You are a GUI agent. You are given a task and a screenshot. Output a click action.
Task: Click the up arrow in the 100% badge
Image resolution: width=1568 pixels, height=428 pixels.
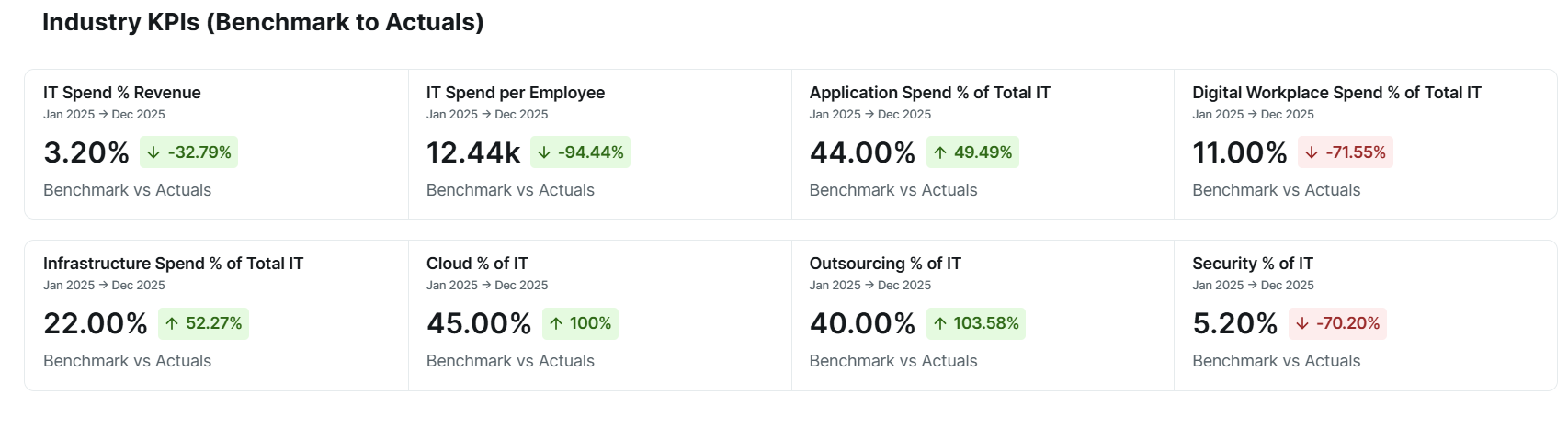coord(556,323)
